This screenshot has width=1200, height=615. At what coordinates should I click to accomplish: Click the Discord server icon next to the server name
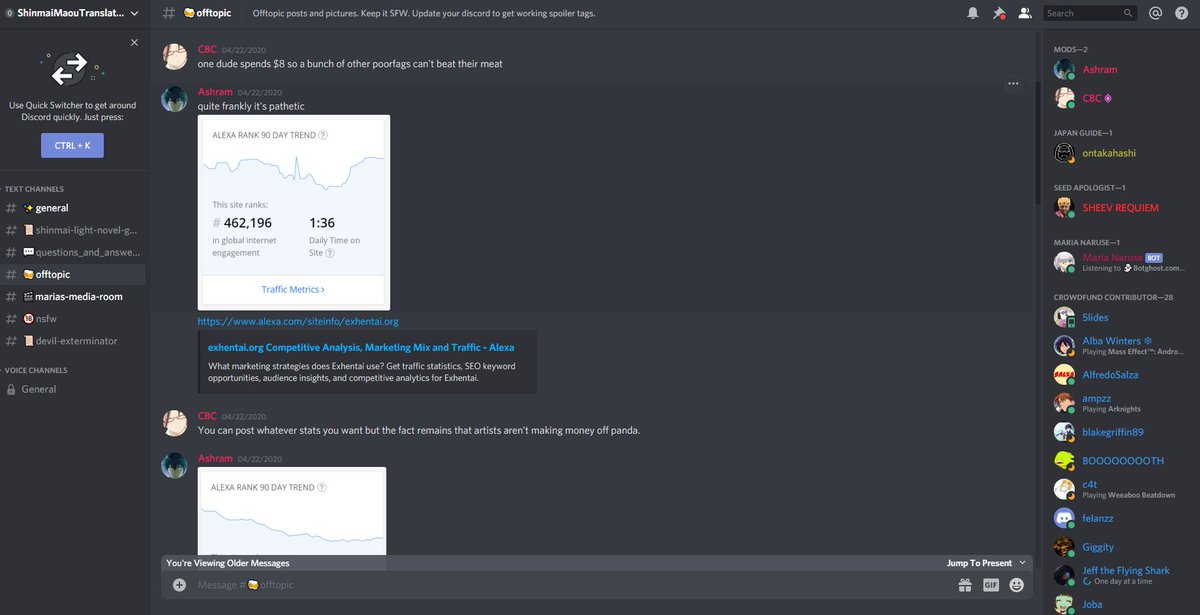9,13
